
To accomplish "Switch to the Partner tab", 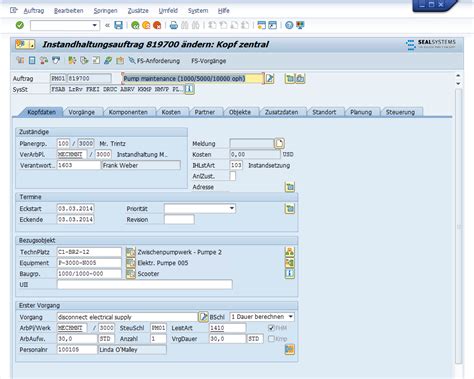I will pos(205,112).
